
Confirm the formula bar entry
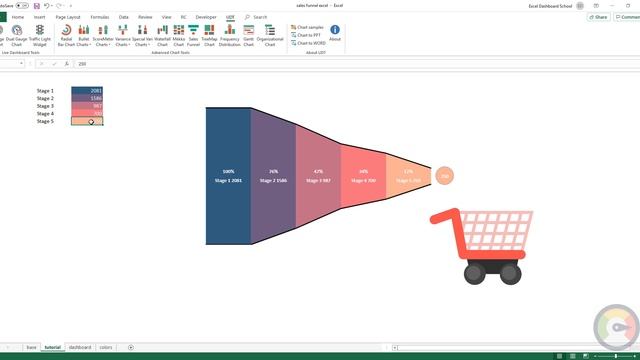(x=54, y=64)
